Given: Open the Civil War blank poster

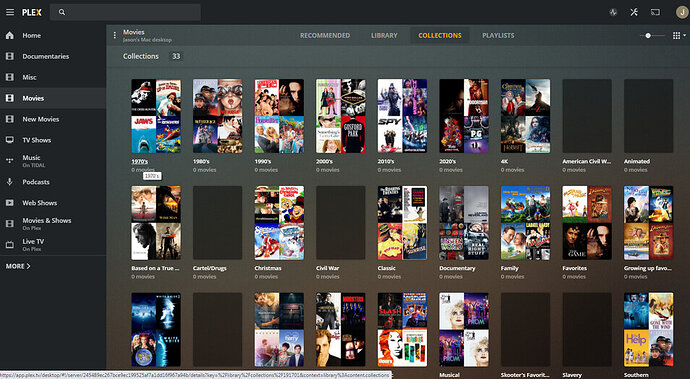Looking at the screenshot, I should point(341,223).
